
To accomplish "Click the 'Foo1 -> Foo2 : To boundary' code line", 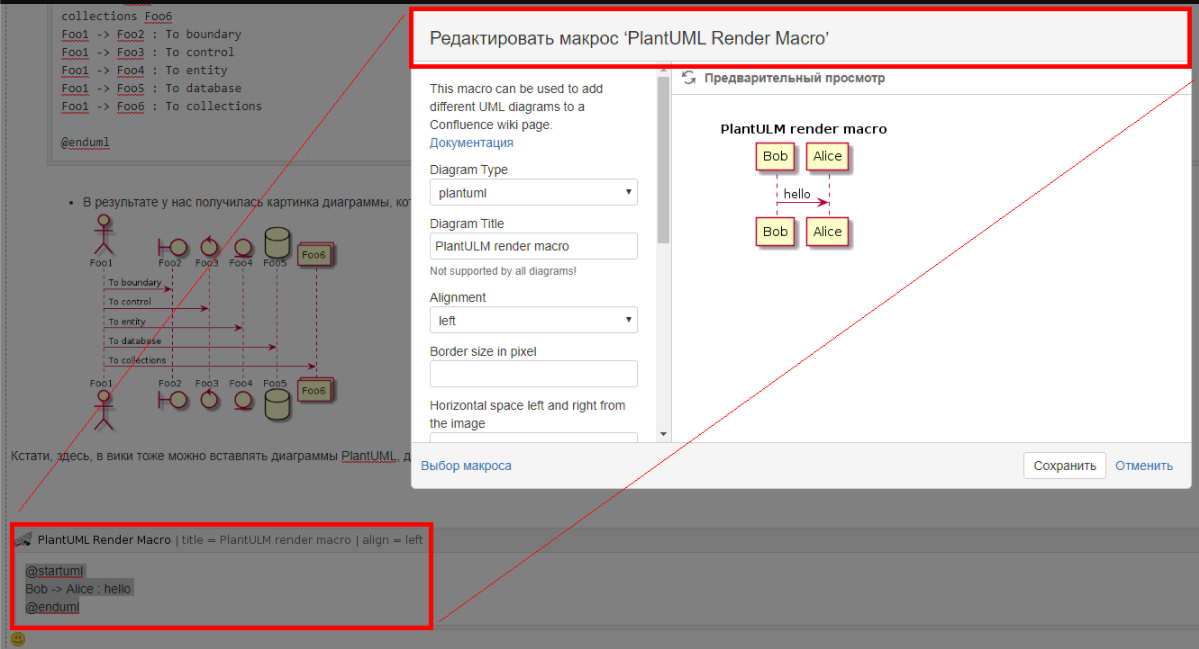I will pos(151,34).
